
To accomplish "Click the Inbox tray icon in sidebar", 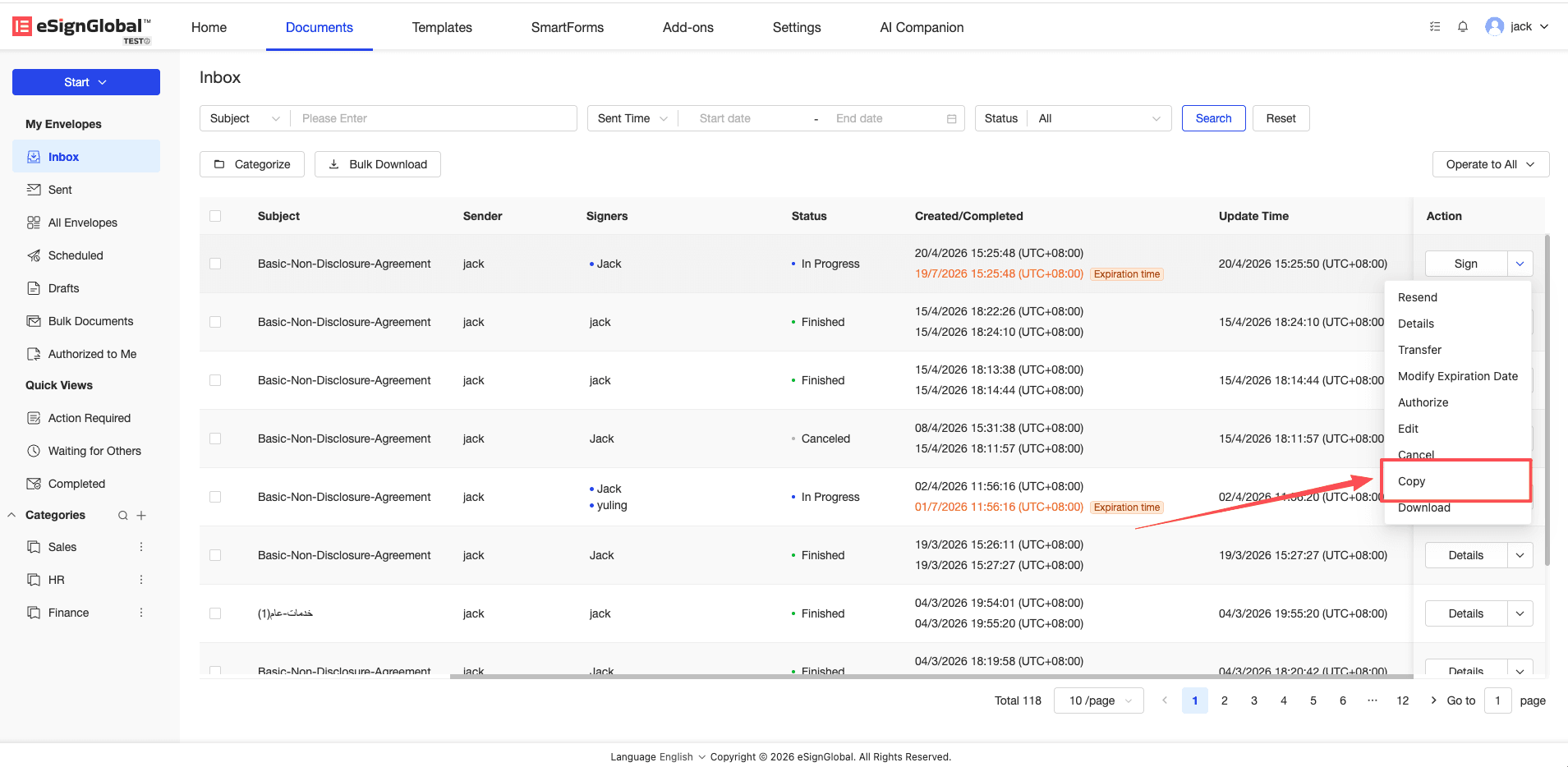I will 34,157.
